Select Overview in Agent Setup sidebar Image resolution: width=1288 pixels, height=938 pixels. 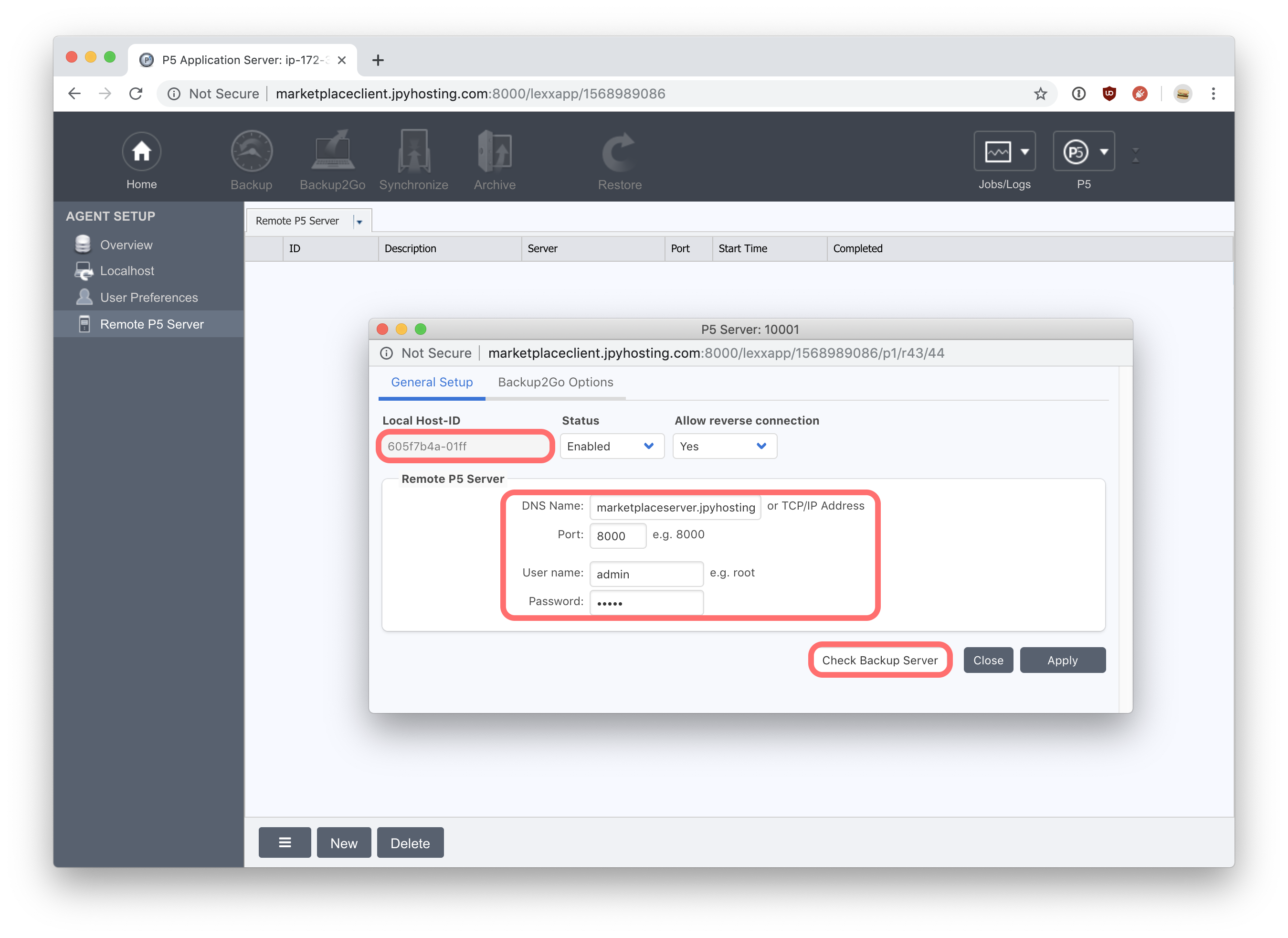coord(126,245)
